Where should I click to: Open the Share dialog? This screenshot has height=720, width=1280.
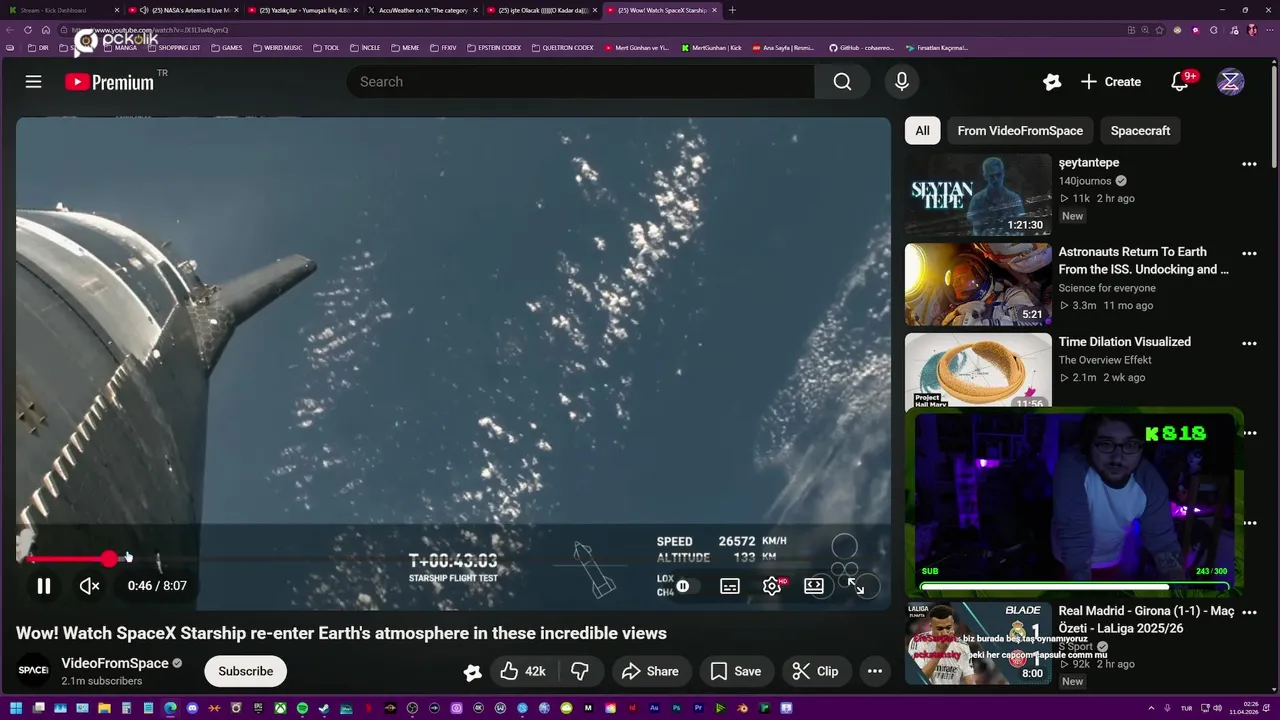pyautogui.click(x=649, y=671)
